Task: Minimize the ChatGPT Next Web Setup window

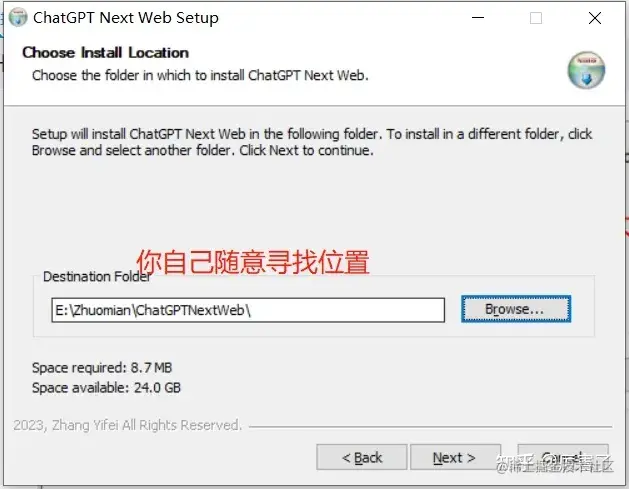Action: 478,18
